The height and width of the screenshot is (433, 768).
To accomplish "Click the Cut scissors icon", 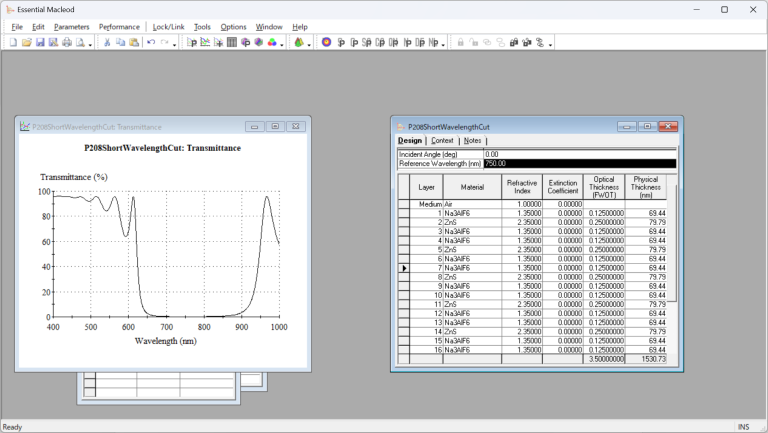I will point(107,43).
